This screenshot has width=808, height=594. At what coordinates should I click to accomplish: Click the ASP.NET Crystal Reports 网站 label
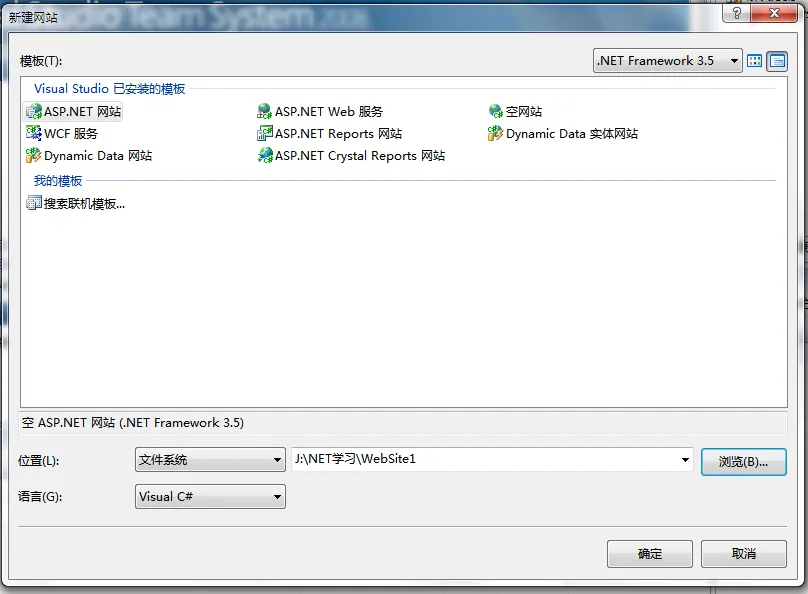(x=360, y=156)
